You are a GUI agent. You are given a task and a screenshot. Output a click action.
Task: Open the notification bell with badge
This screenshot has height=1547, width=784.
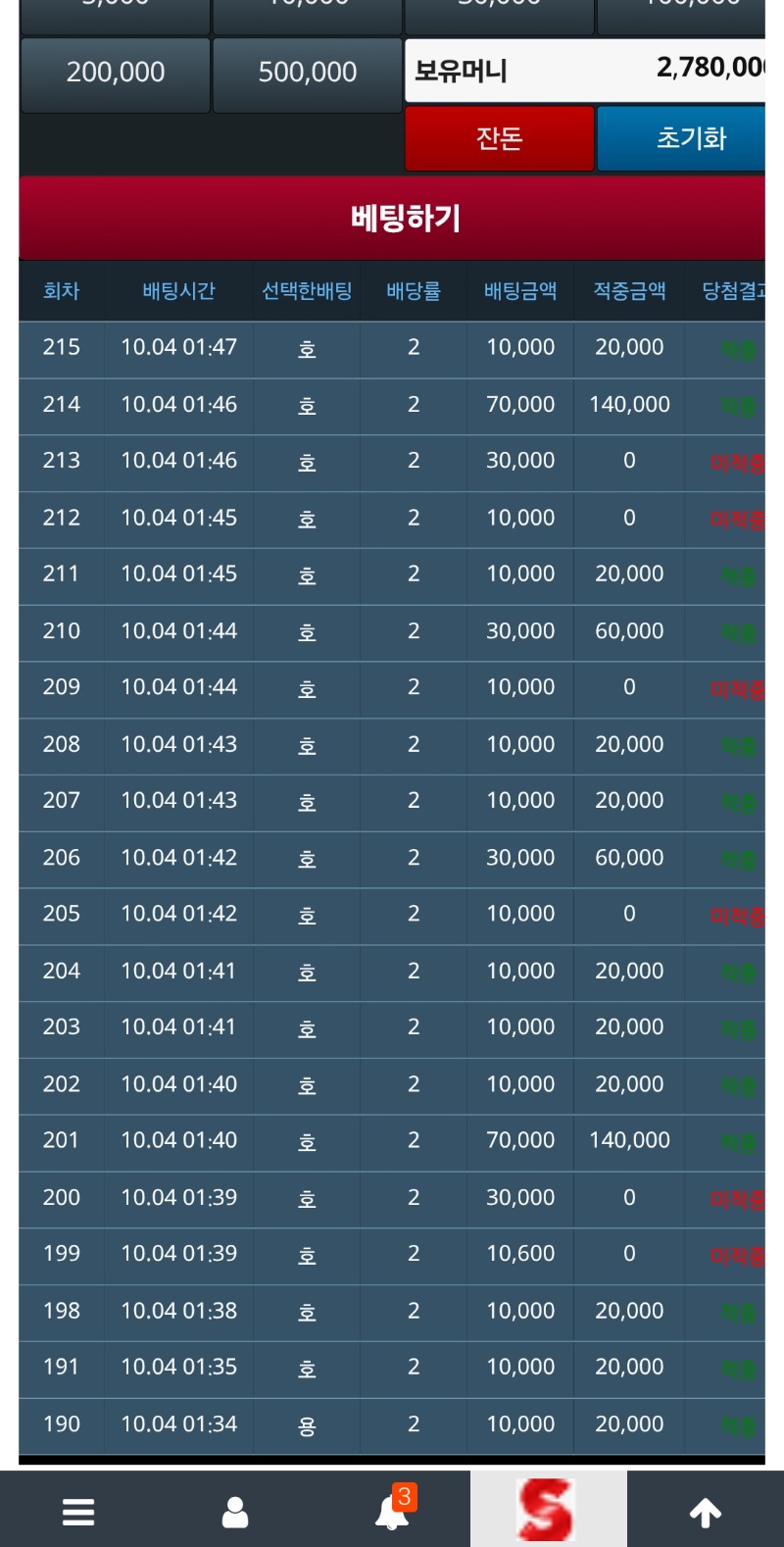[392, 1512]
